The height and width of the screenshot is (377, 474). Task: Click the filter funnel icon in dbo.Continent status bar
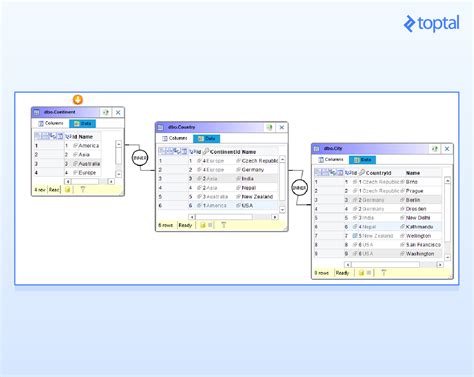point(83,190)
